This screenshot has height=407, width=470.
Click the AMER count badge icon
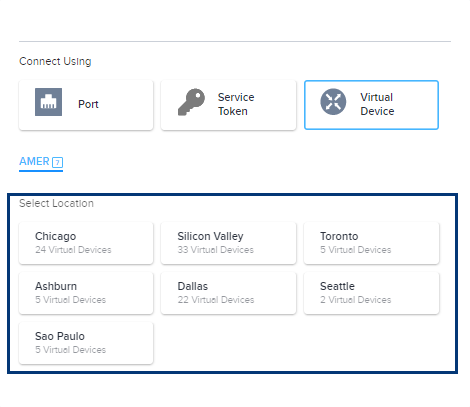[x=58, y=162]
